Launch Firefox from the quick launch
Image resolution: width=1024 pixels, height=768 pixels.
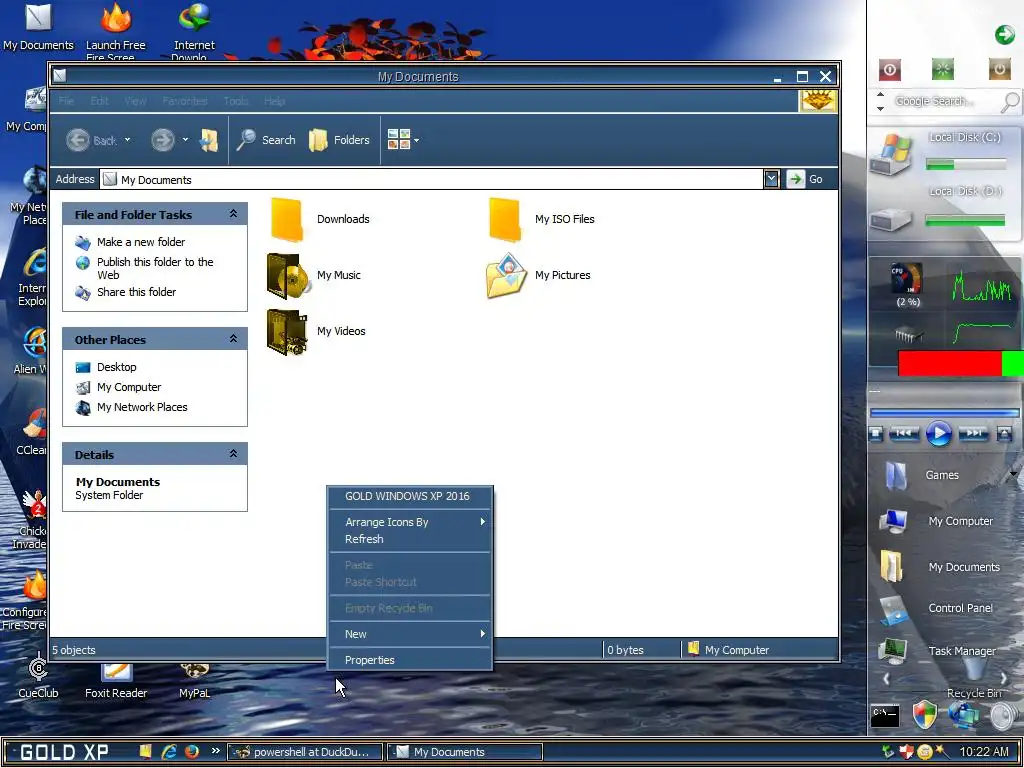[x=191, y=752]
